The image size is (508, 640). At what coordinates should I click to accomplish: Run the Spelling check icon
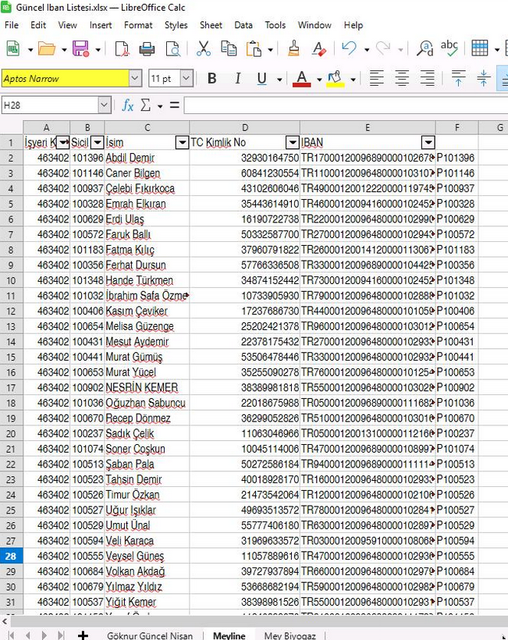click(450, 48)
